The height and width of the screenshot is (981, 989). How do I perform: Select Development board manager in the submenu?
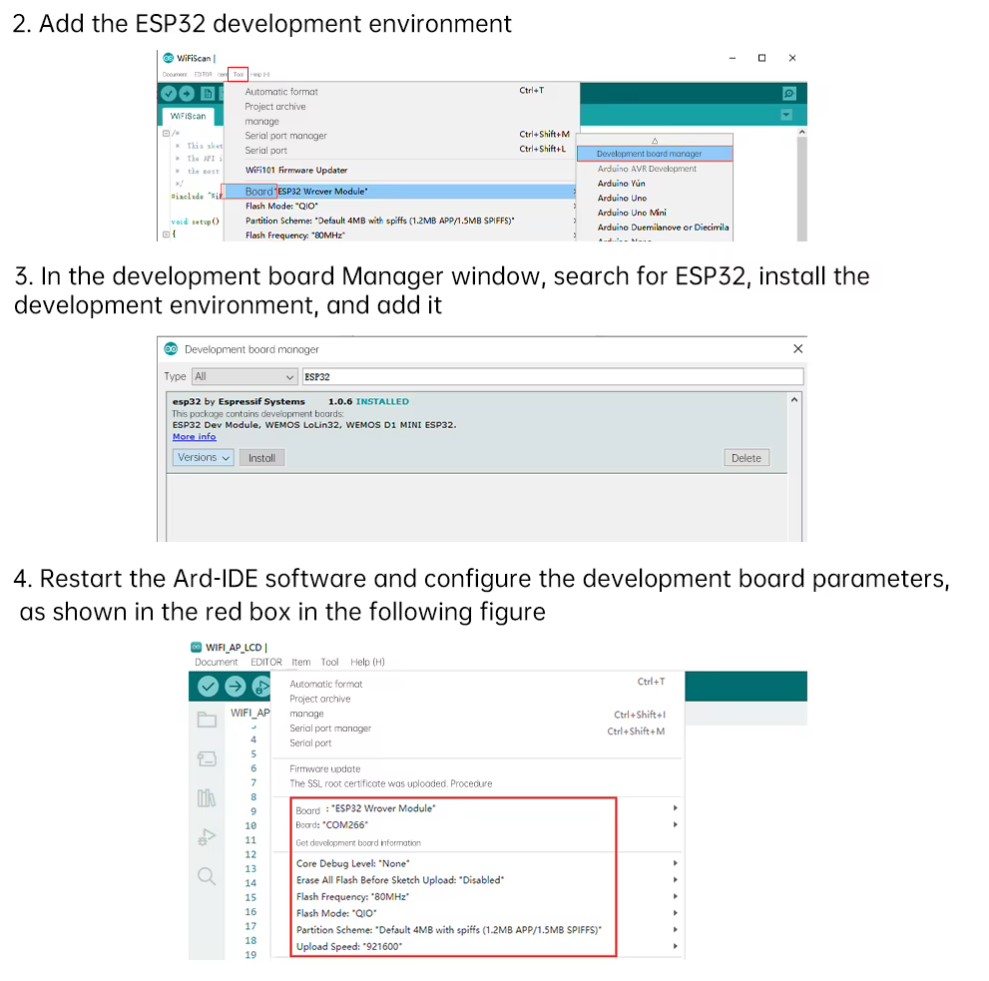[x=655, y=153]
